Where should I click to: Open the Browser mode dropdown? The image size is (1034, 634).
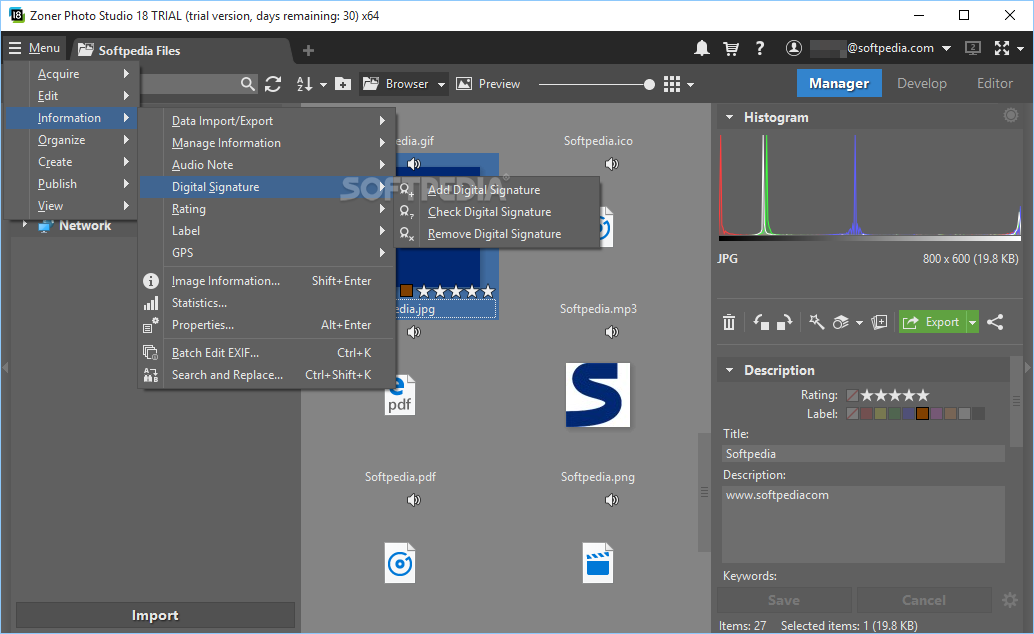click(441, 84)
